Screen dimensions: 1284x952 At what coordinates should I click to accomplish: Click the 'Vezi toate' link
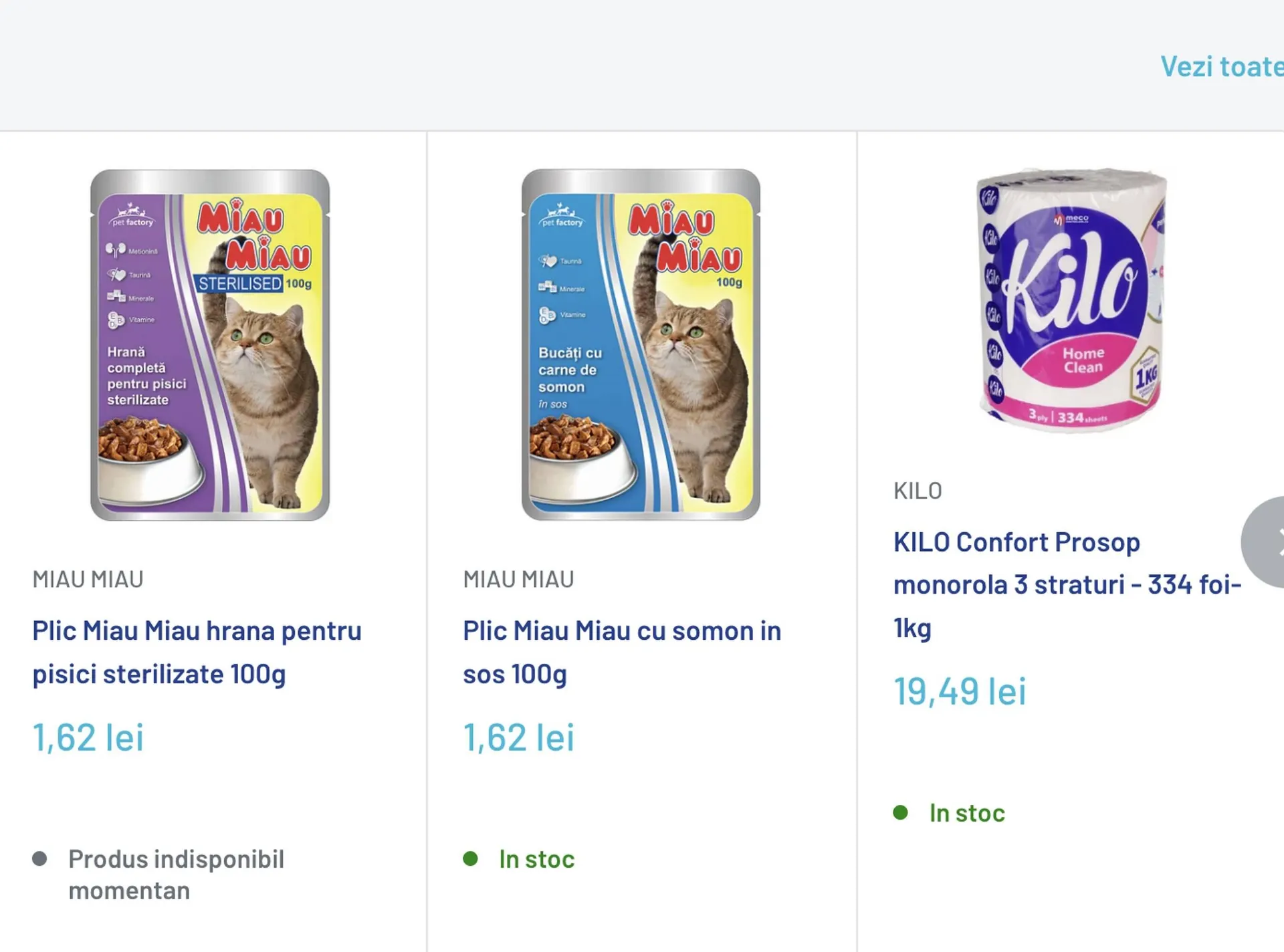point(1221,67)
